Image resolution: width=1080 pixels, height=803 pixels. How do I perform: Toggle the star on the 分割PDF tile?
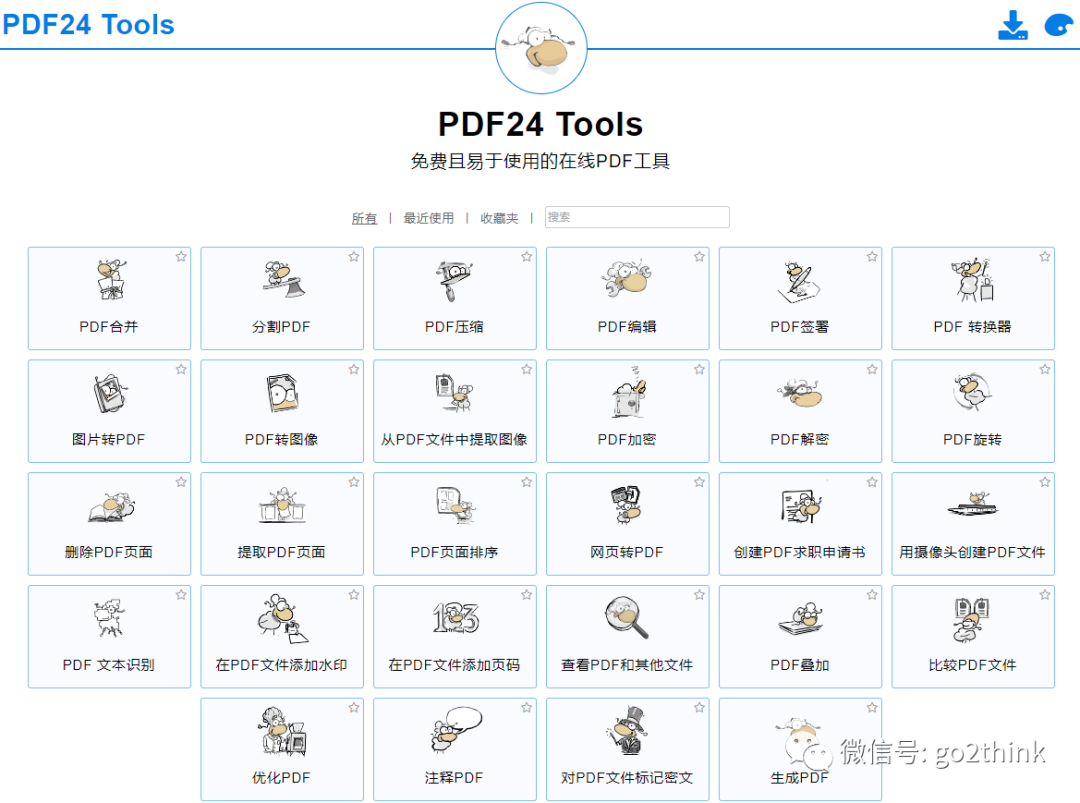pos(354,257)
